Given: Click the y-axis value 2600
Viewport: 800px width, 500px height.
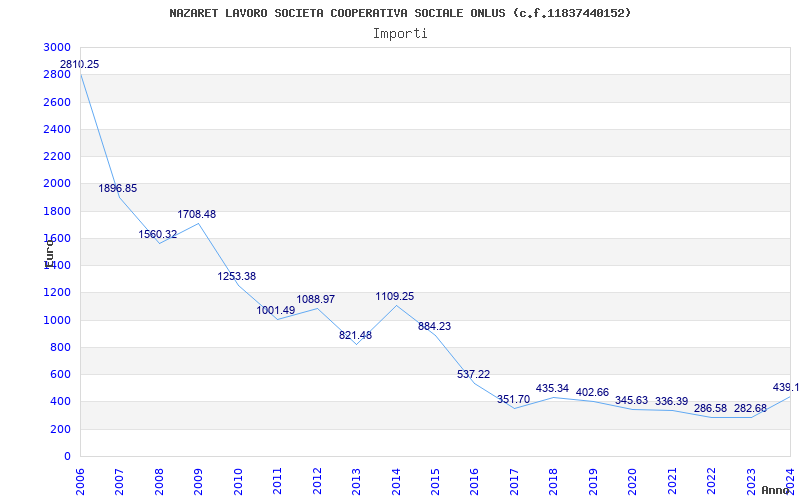Looking at the screenshot, I should point(57,102).
